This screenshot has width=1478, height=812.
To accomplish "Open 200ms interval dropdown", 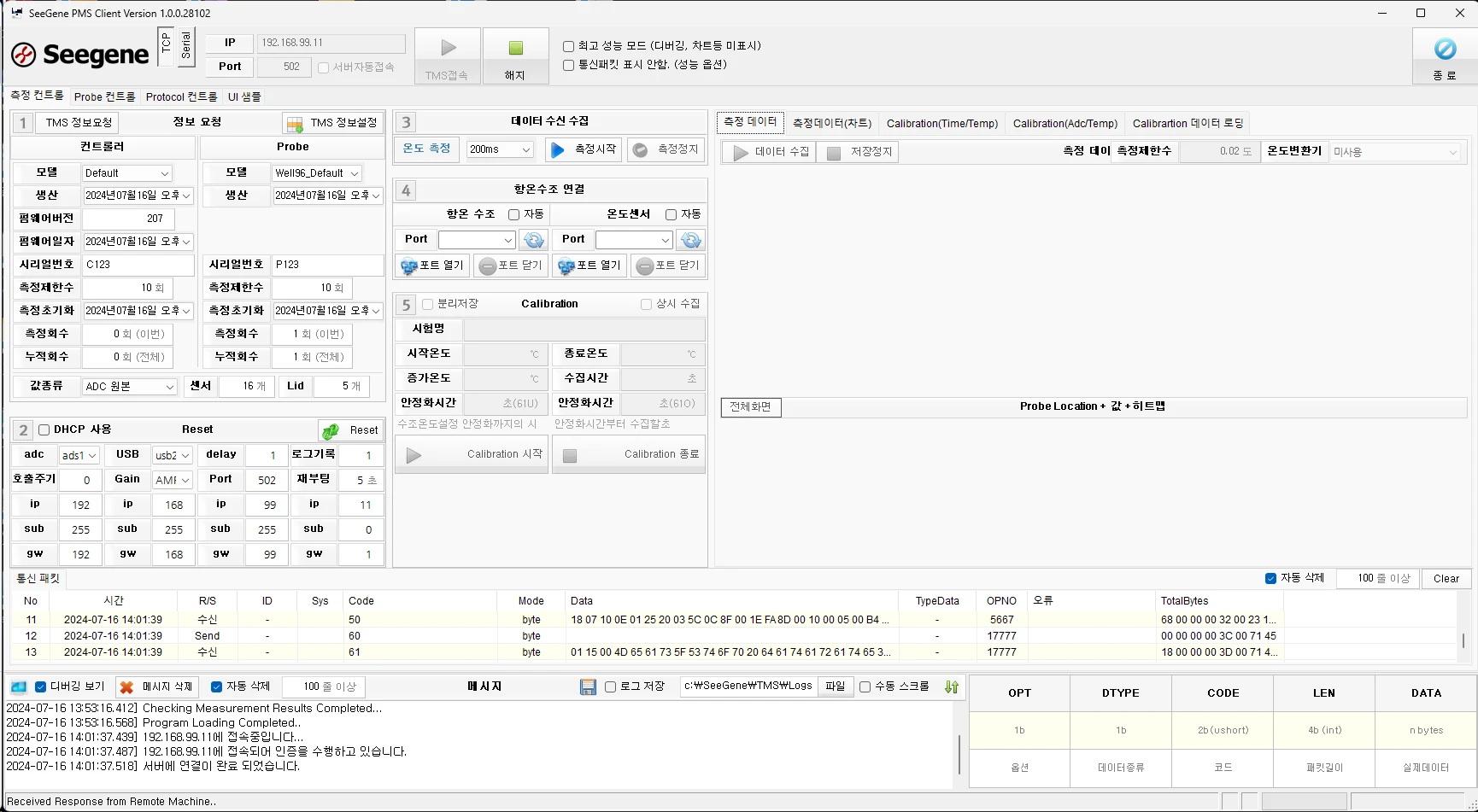I will point(500,149).
